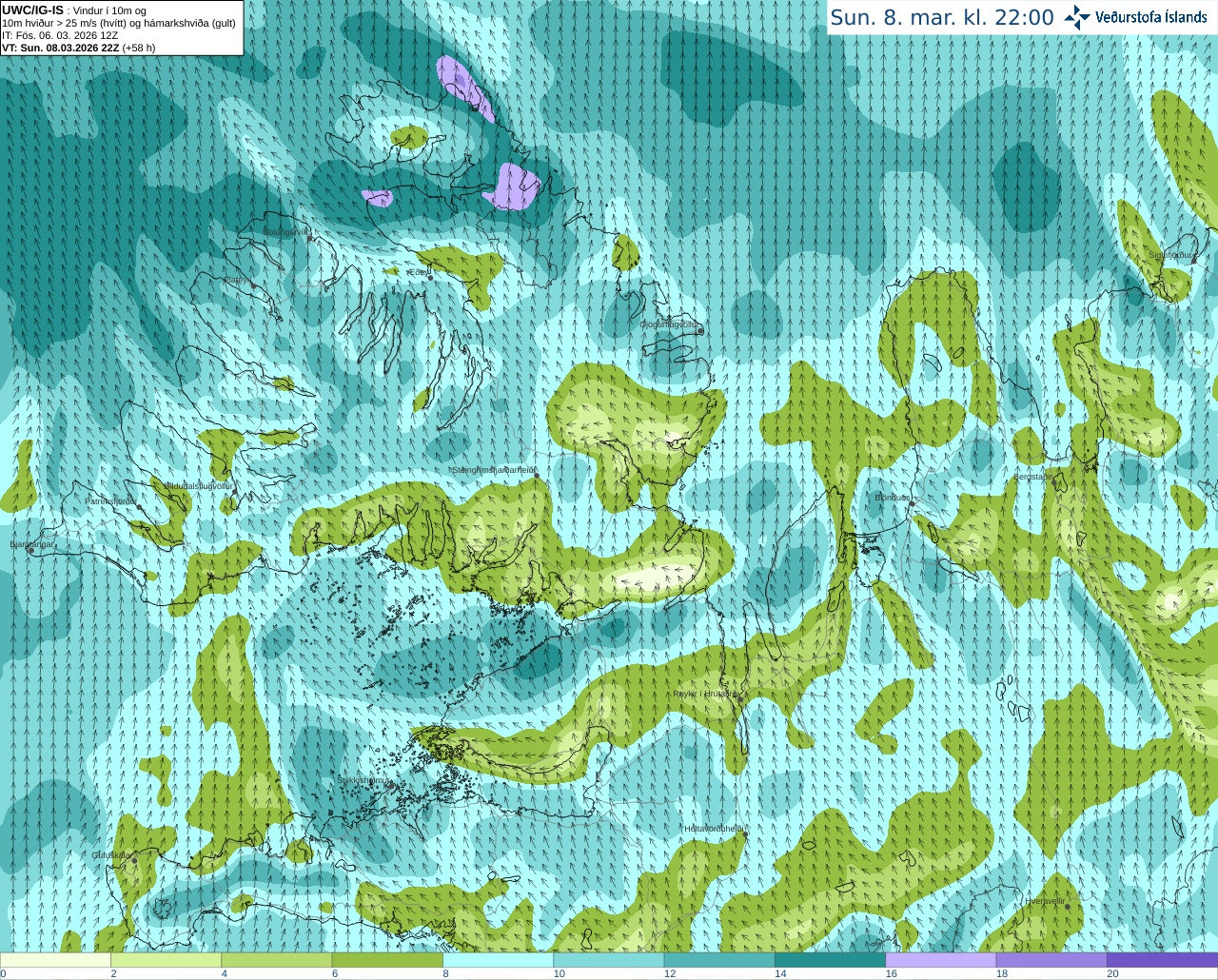Image resolution: width=1218 pixels, height=980 pixels.
Task: Click the legend value '2'
Action: [113, 973]
